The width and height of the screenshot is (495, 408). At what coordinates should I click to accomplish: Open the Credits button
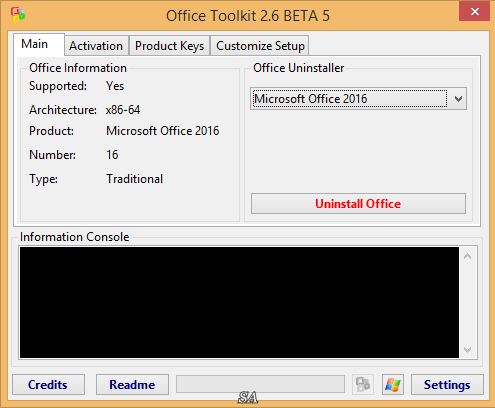48,385
